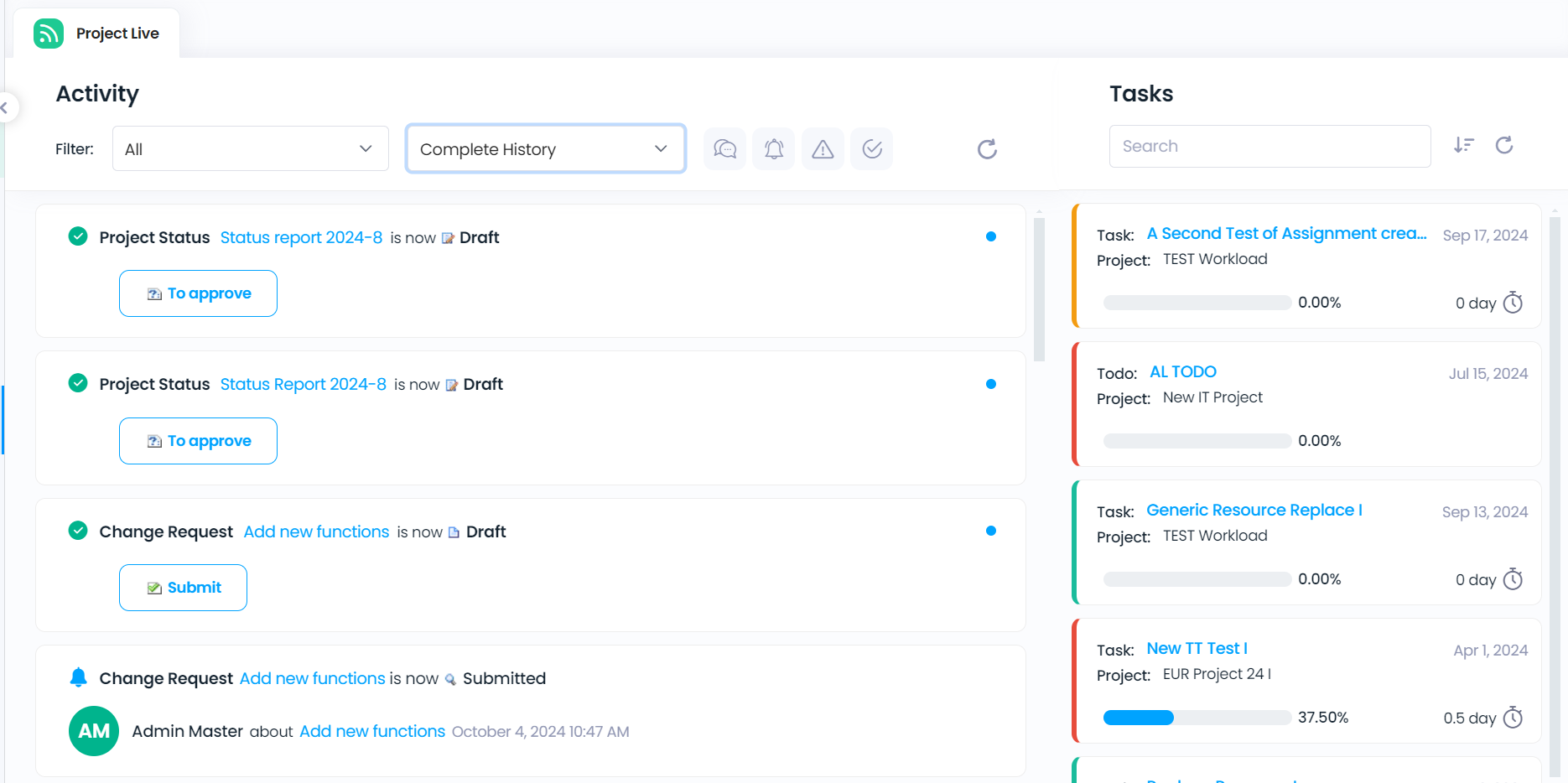
Task: Click the green Project Live feed icon
Action: (x=49, y=34)
